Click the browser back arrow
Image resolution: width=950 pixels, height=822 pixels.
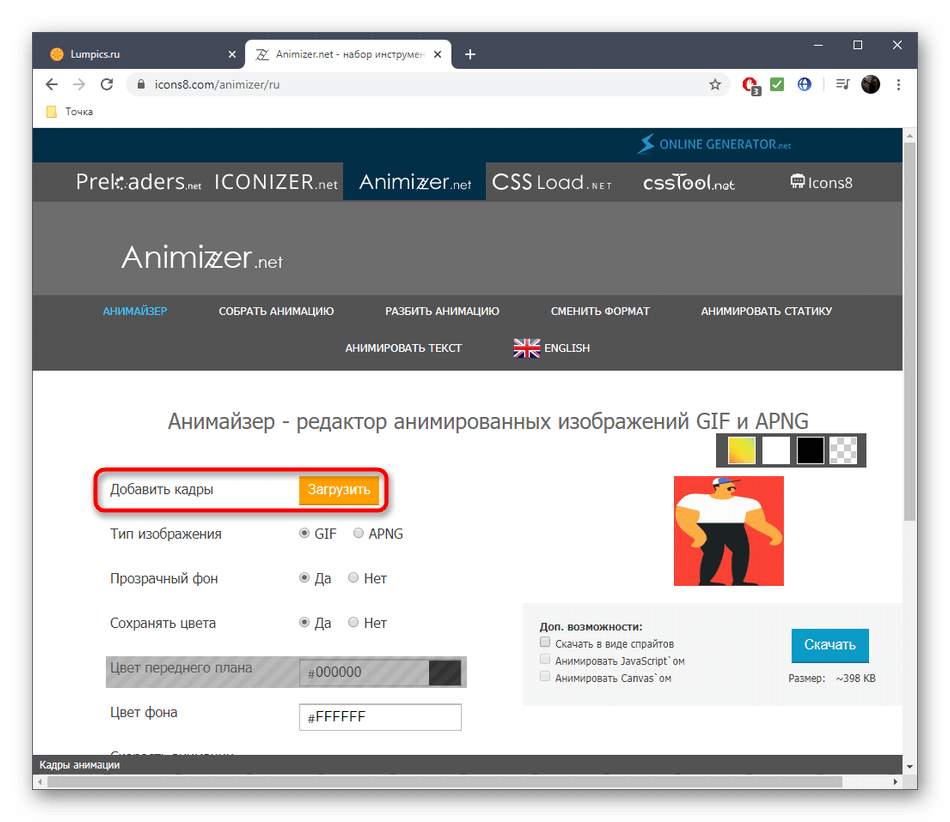click(x=51, y=84)
